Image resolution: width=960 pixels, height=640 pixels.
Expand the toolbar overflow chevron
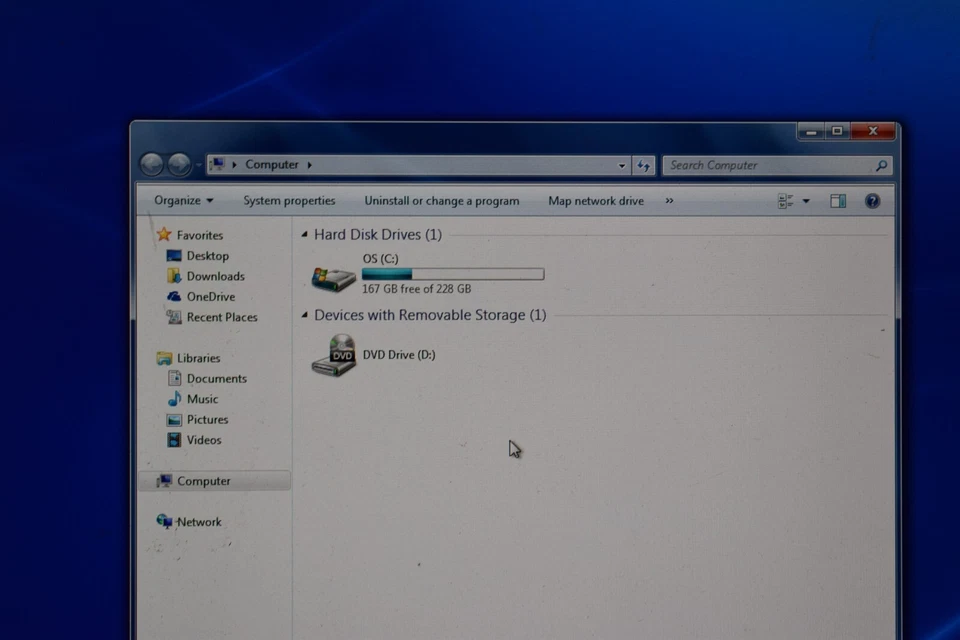(668, 201)
